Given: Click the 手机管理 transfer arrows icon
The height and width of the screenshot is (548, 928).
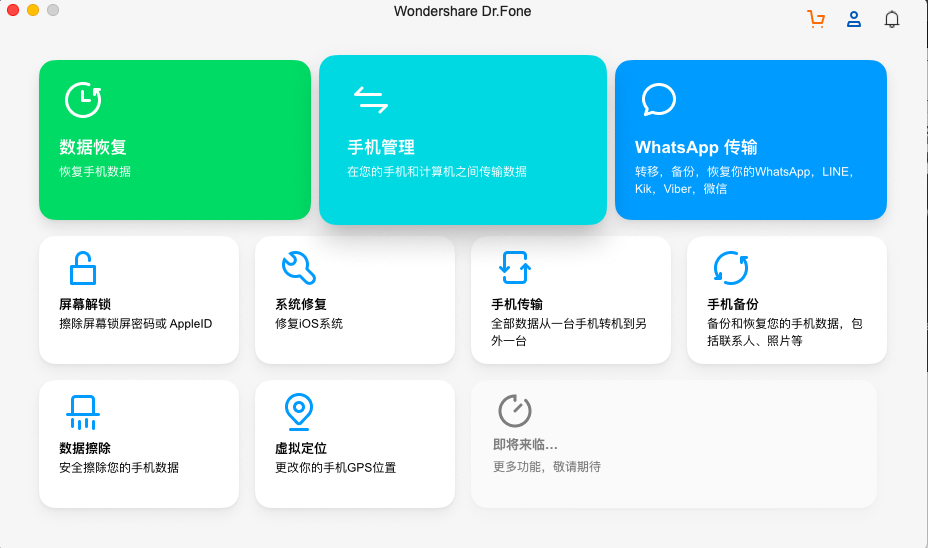Looking at the screenshot, I should point(370,99).
